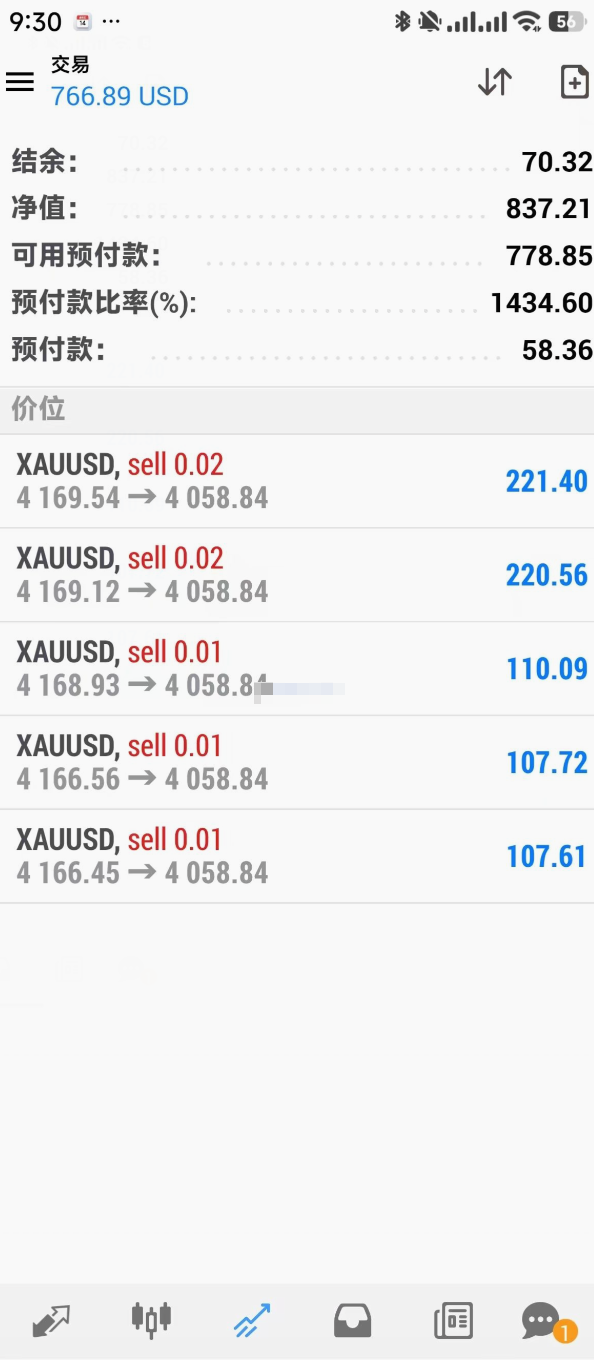Image resolution: width=594 pixels, height=1360 pixels.
Task: Select the Trade tab trend icon
Action: point(251,1321)
